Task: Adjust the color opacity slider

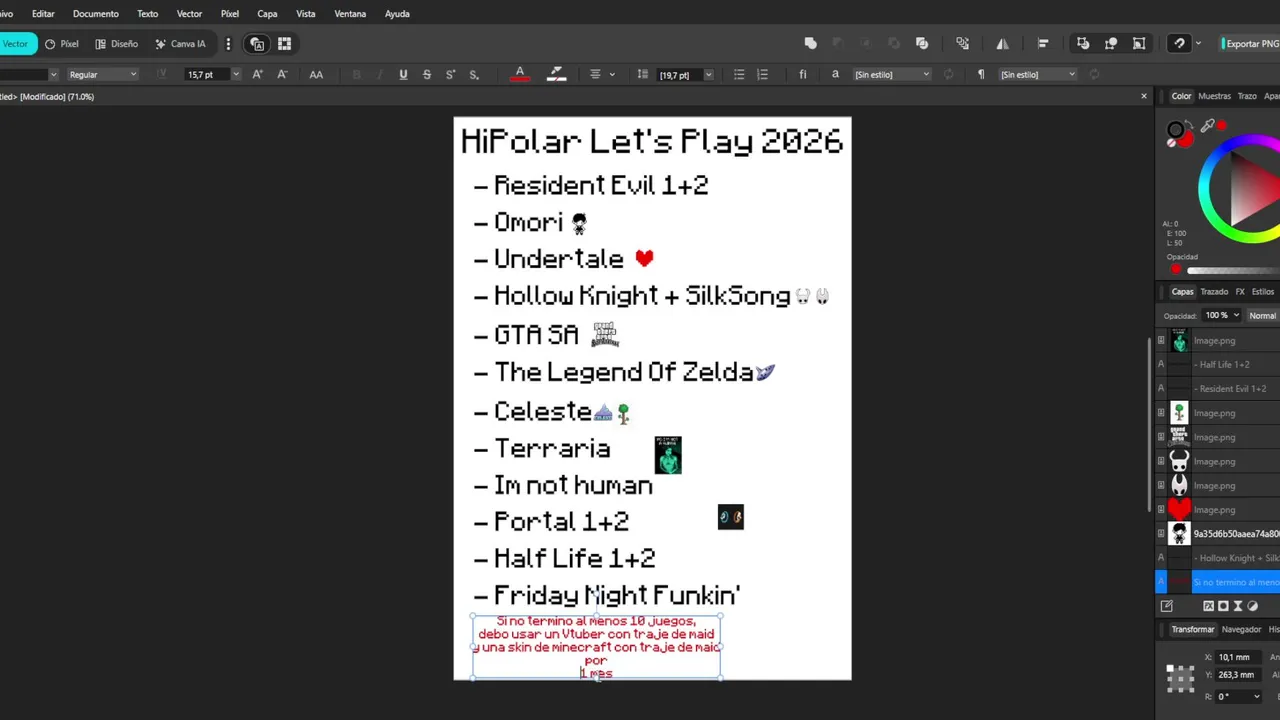Action: pos(1232,270)
